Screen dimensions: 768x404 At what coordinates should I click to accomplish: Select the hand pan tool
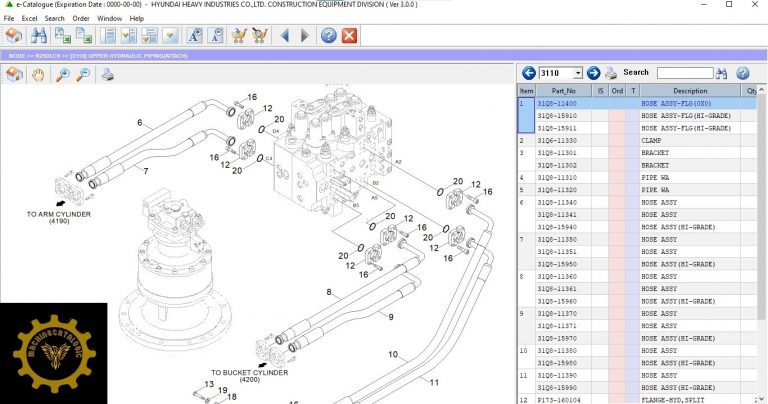click(x=38, y=75)
